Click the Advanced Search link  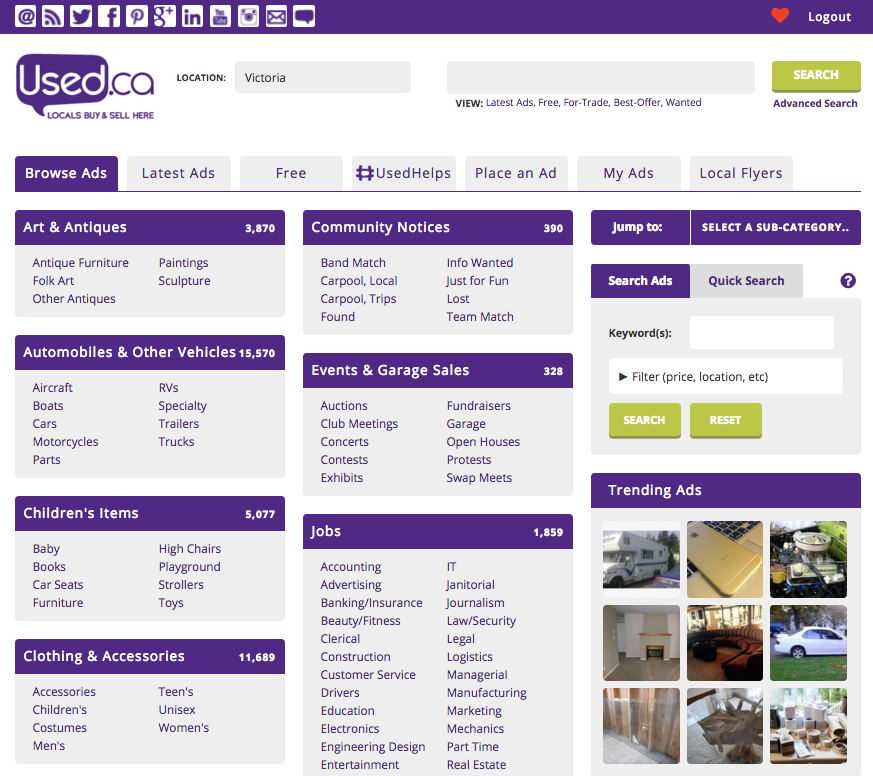pos(815,103)
